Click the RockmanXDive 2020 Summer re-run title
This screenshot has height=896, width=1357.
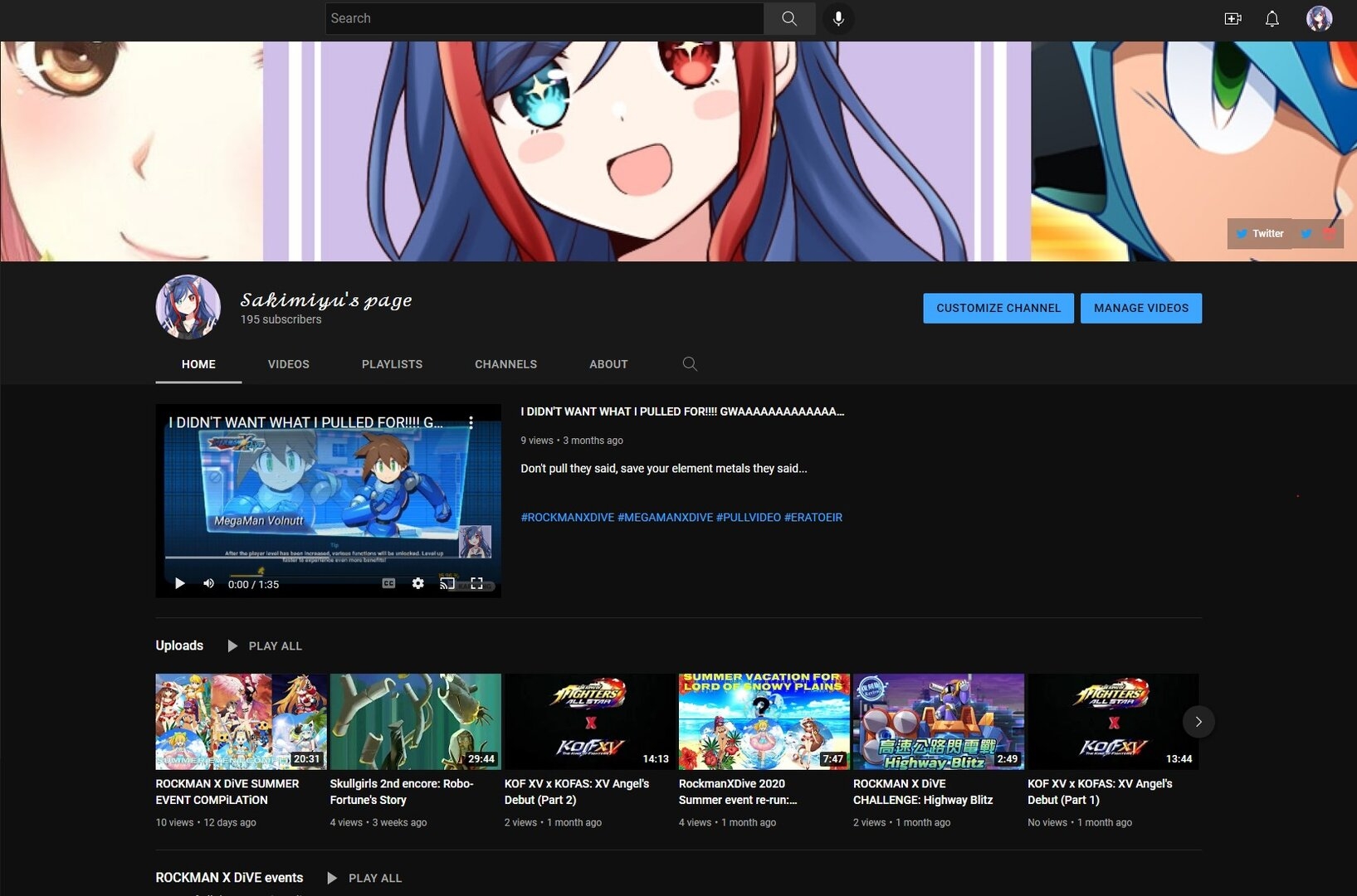(738, 791)
